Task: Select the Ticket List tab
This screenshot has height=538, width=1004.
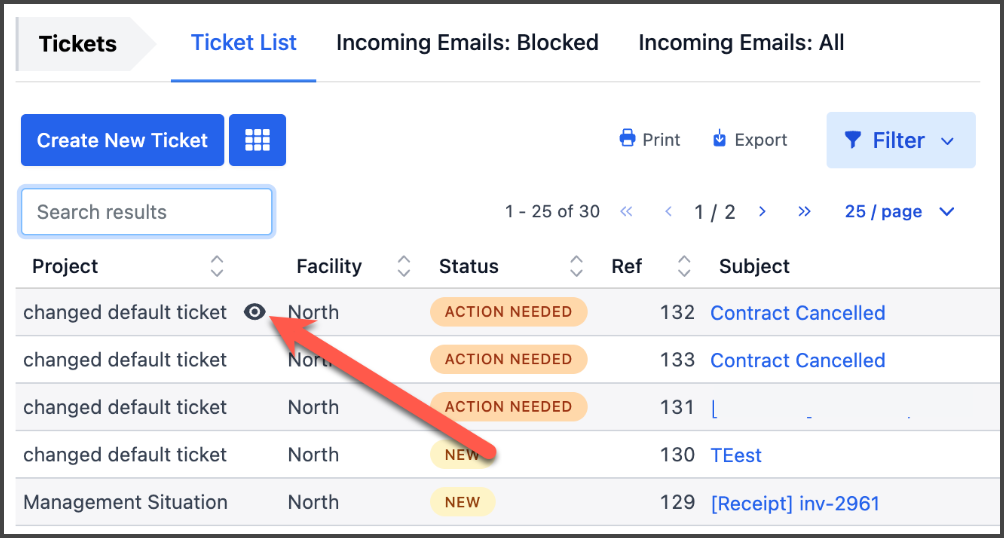Action: pos(244,43)
